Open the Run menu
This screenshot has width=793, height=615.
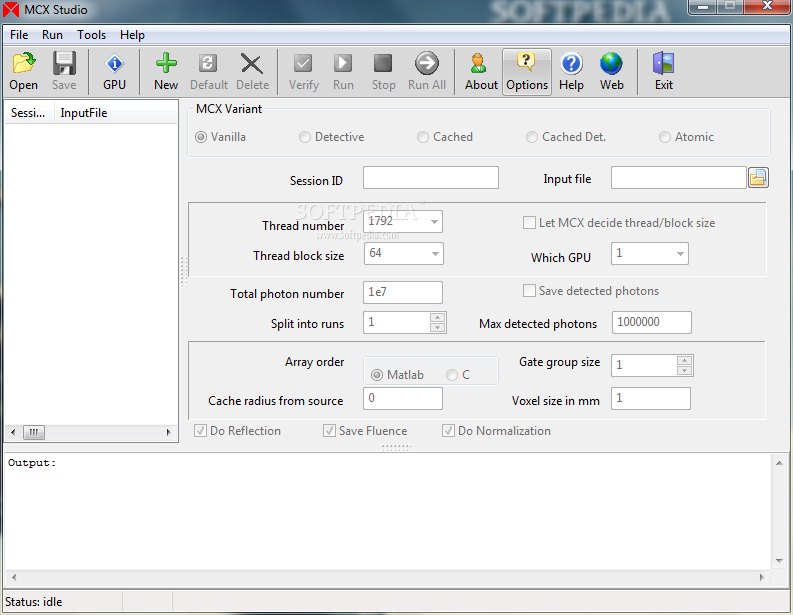(x=52, y=35)
